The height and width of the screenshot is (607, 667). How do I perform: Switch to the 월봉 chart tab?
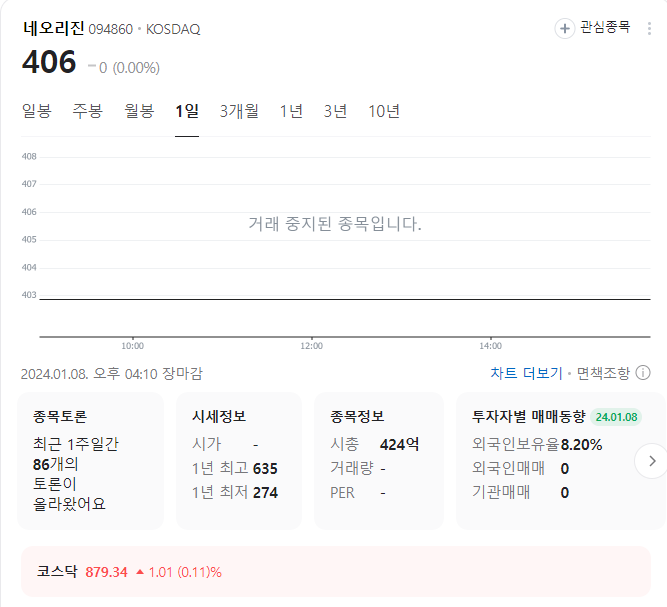point(139,111)
